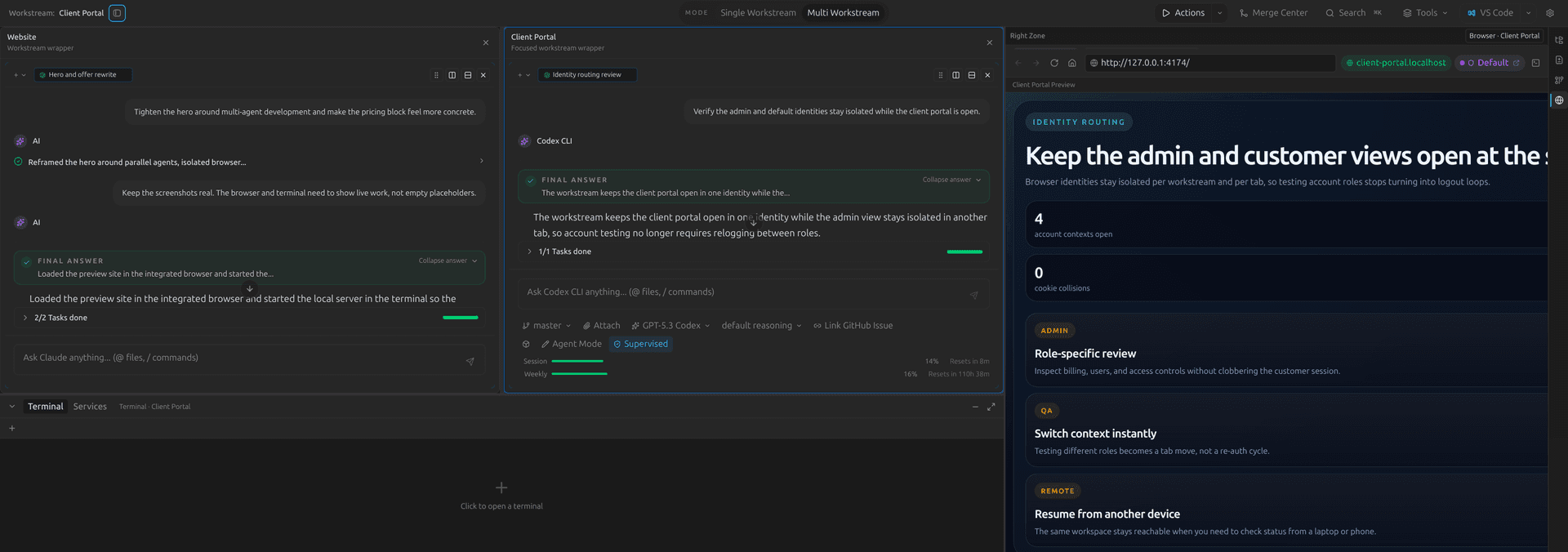The height and width of the screenshot is (552, 1568).
Task: Open the Actions dropdown arrow
Action: tap(1220, 13)
